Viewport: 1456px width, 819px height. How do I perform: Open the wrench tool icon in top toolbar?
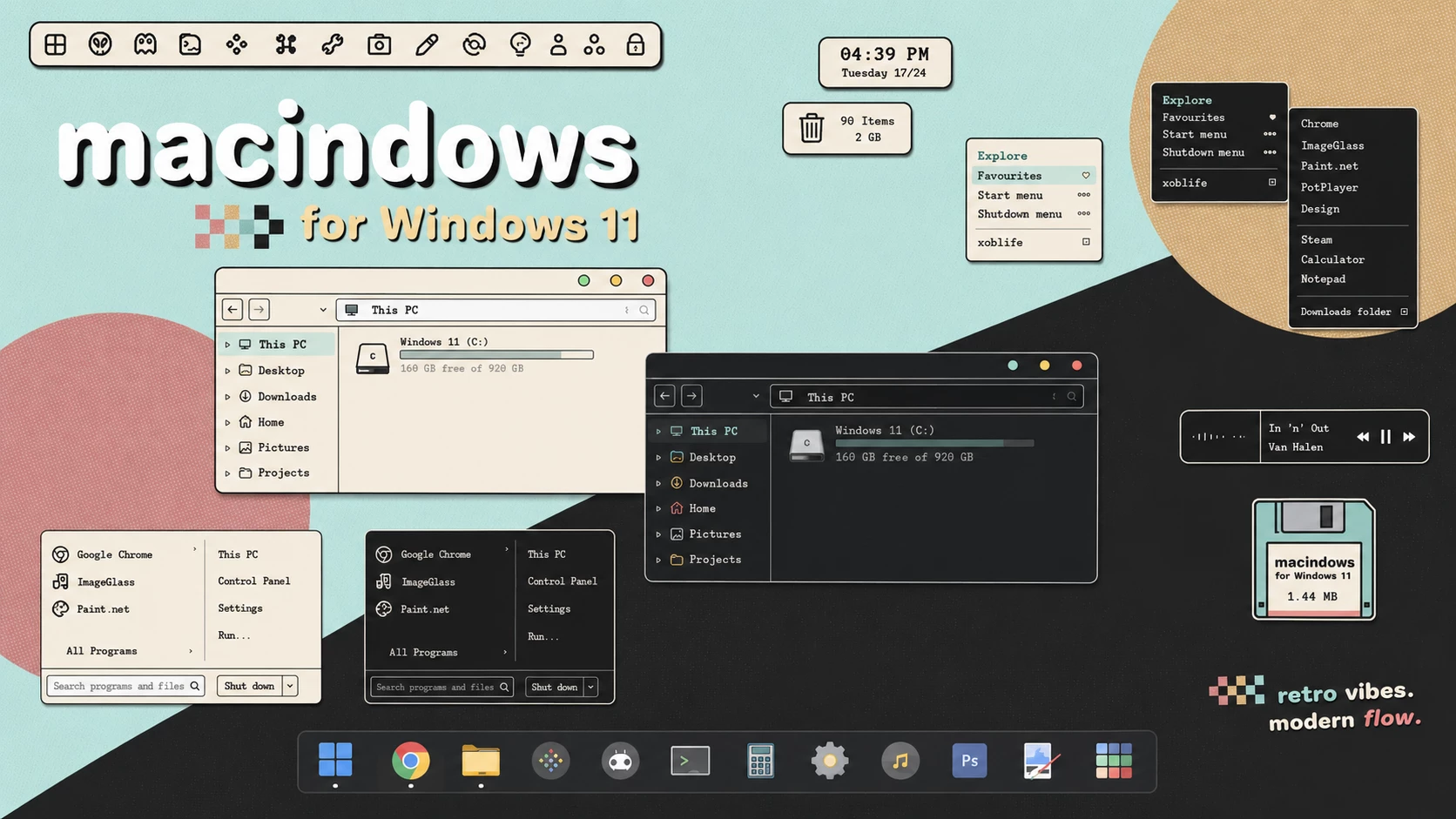332,44
